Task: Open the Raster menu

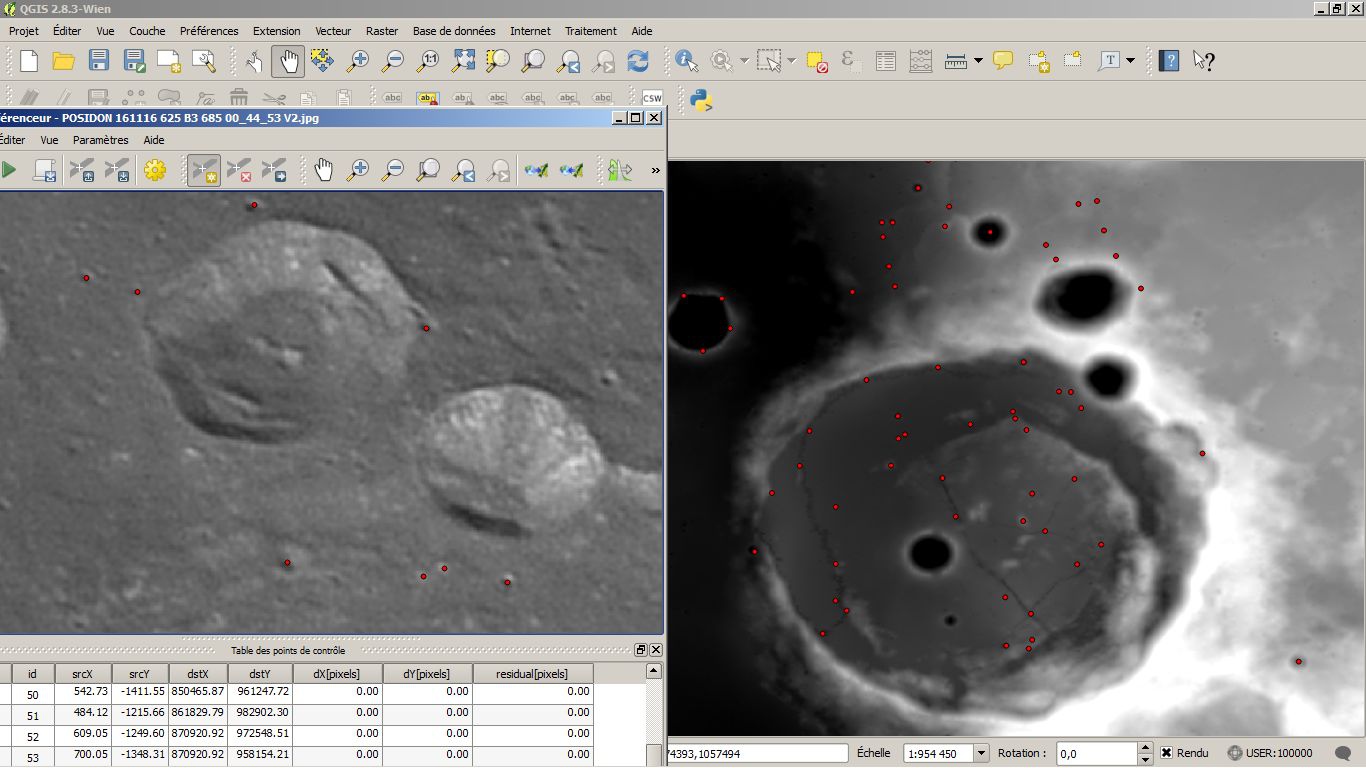Action: click(x=382, y=31)
